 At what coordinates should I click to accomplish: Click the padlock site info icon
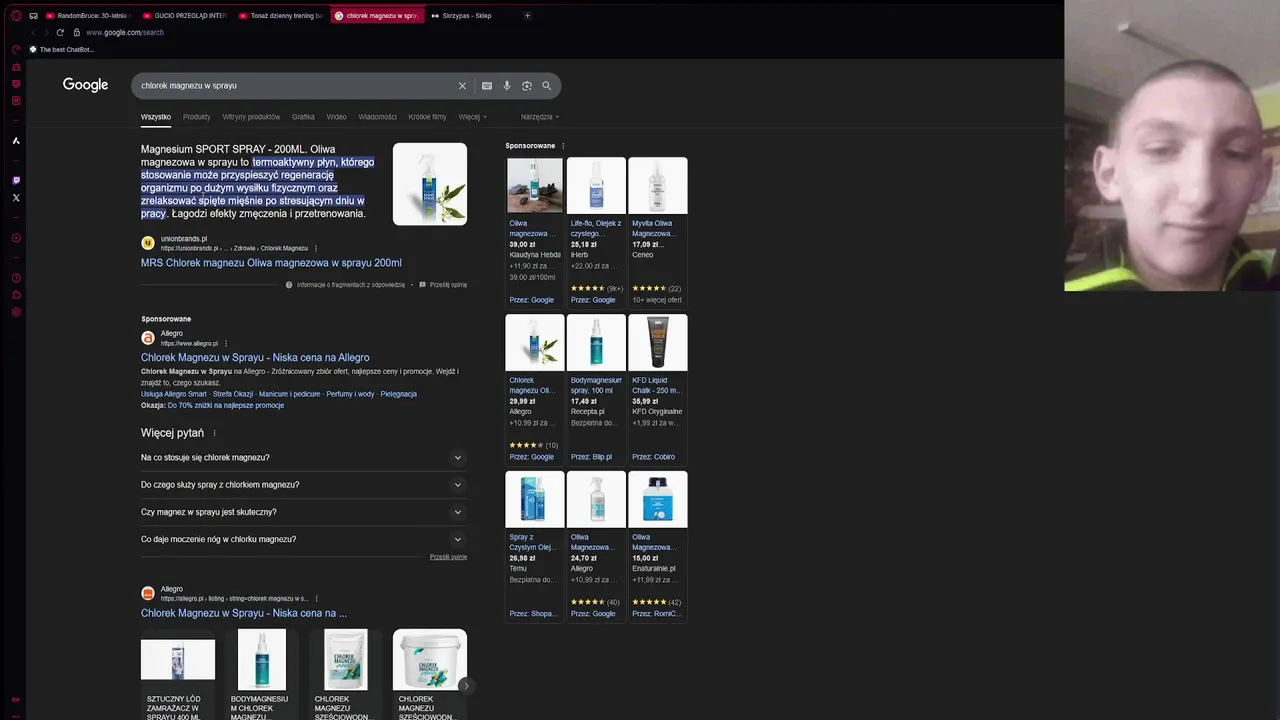(x=76, y=32)
